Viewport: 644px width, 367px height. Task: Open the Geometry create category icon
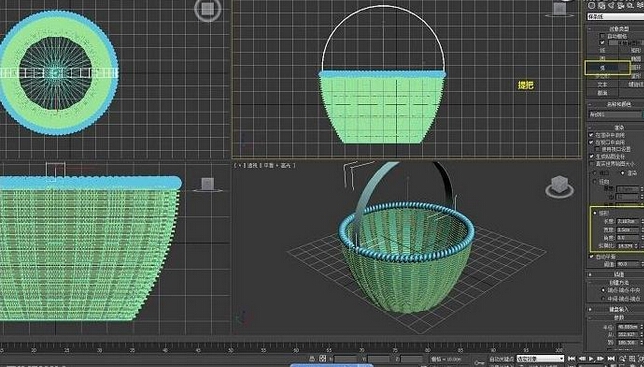[592, 6]
